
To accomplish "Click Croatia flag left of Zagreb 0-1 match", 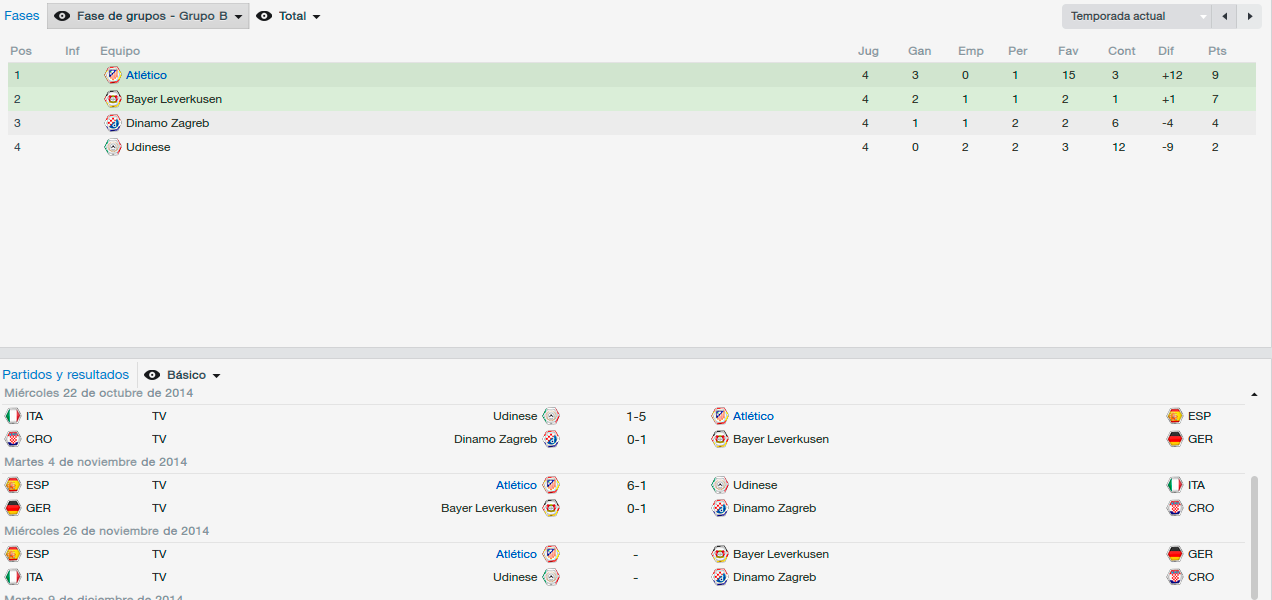I will point(13,439).
